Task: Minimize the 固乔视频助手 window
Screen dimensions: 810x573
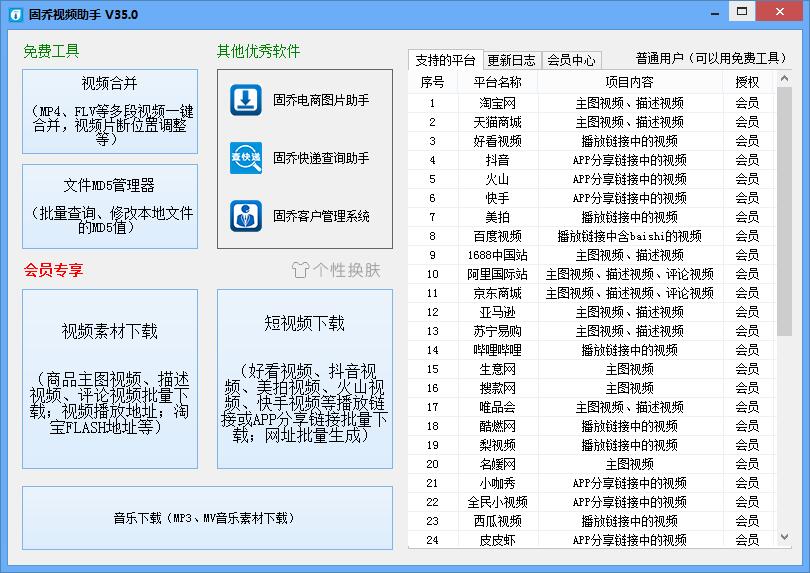Action: [715, 13]
